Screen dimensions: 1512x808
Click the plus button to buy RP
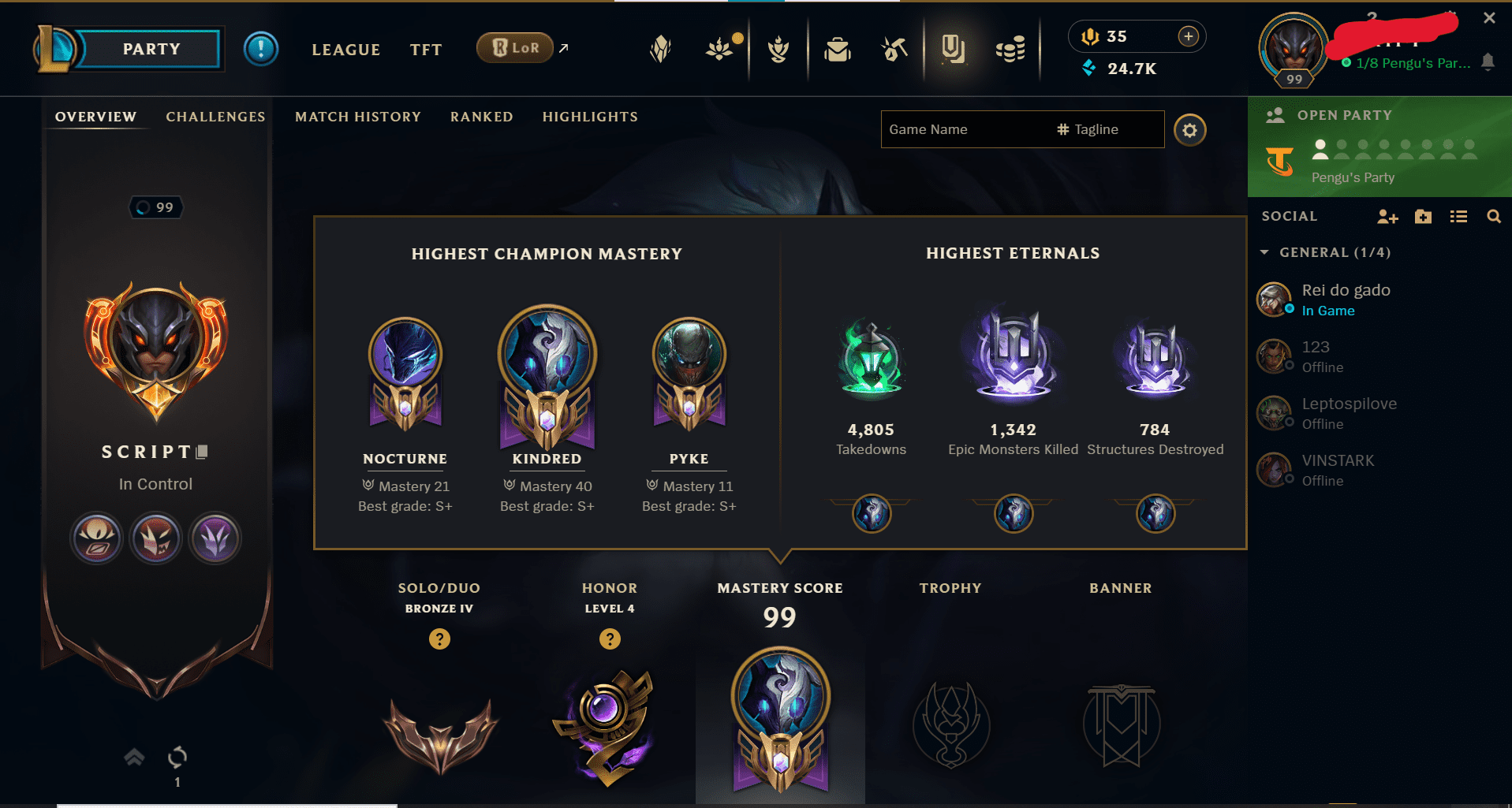pyautogui.click(x=1188, y=36)
